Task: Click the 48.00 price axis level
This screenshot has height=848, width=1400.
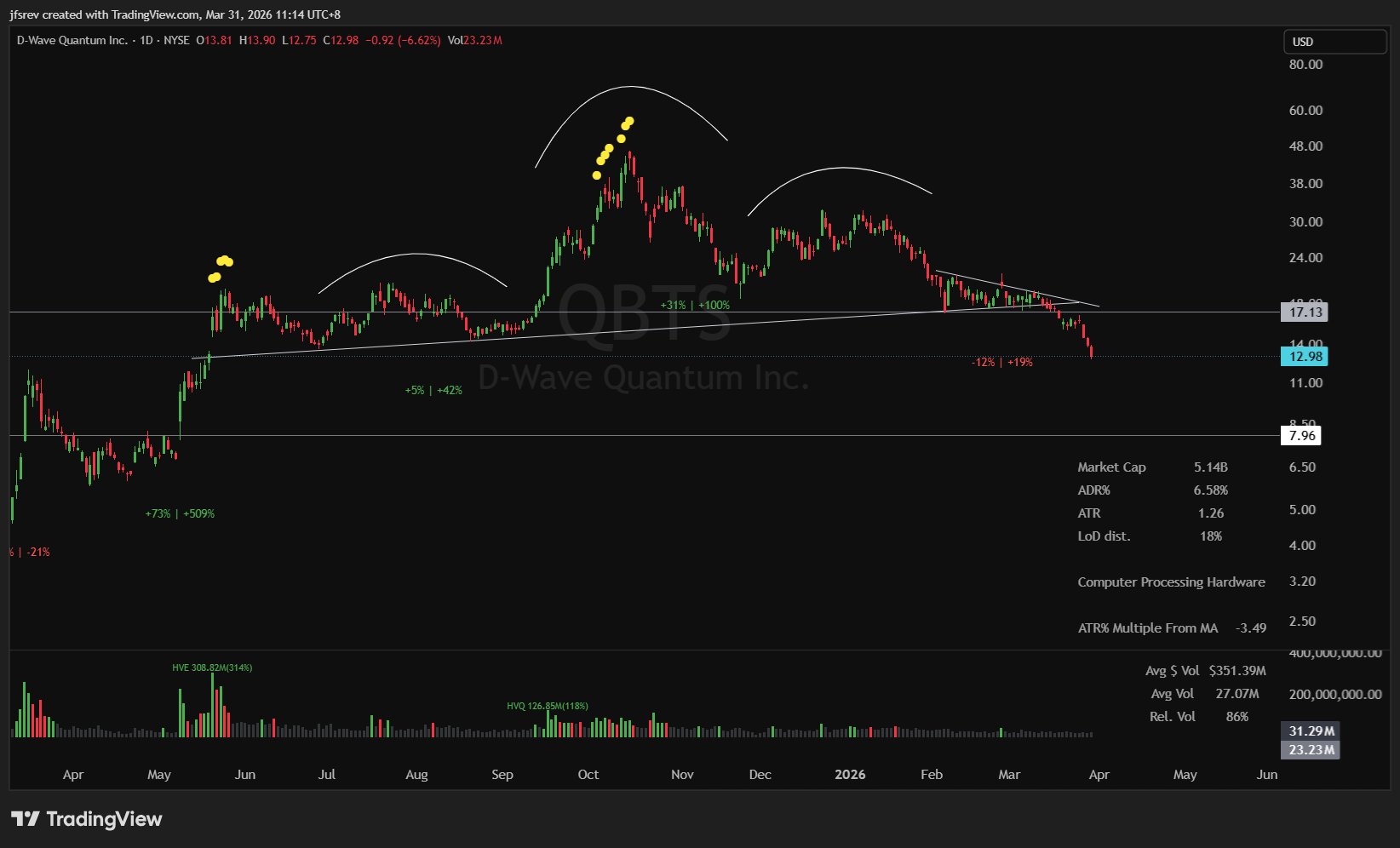Action: [x=1305, y=146]
